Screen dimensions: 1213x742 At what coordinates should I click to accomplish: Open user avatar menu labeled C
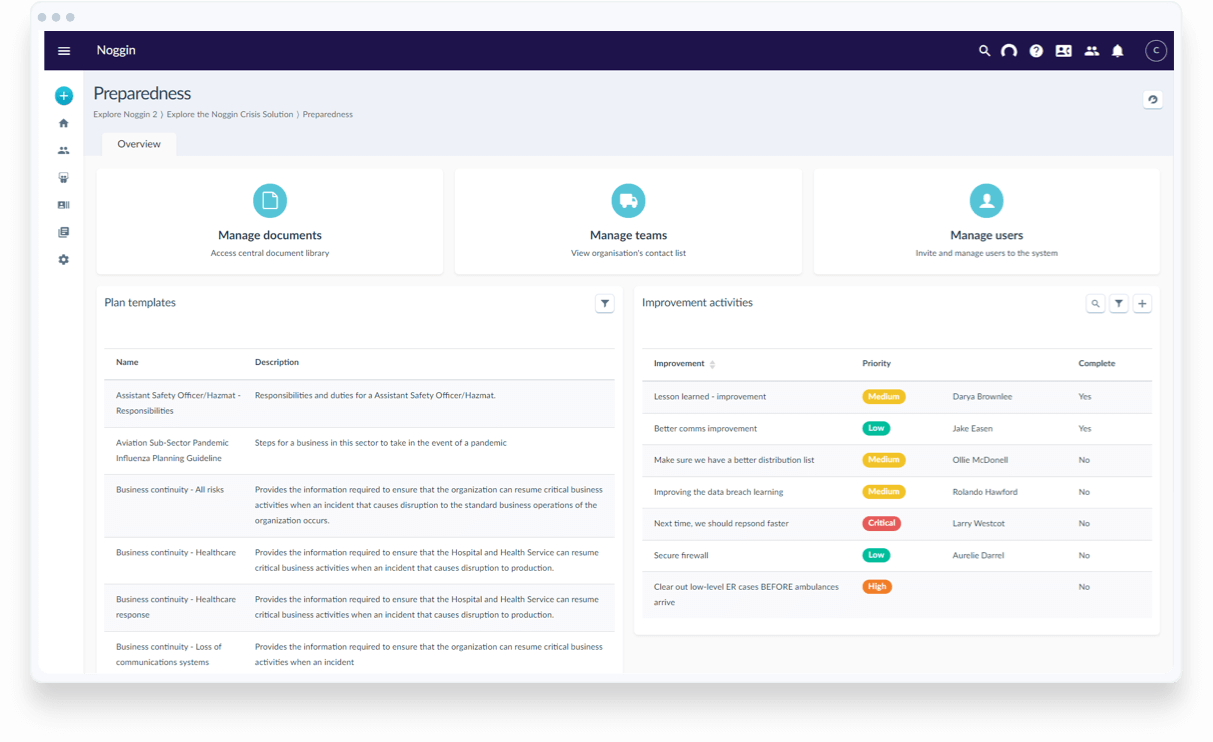tap(1156, 51)
